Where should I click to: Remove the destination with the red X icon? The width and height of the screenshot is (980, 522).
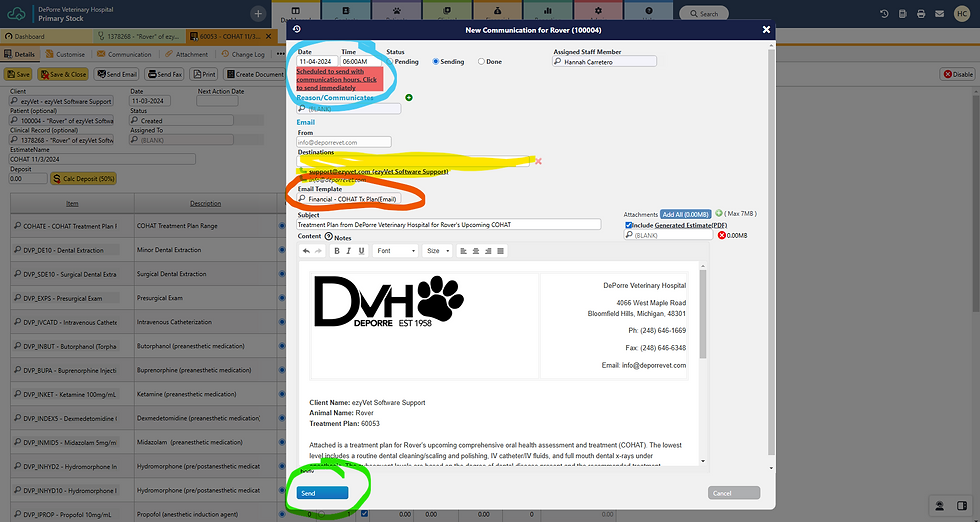(538, 161)
